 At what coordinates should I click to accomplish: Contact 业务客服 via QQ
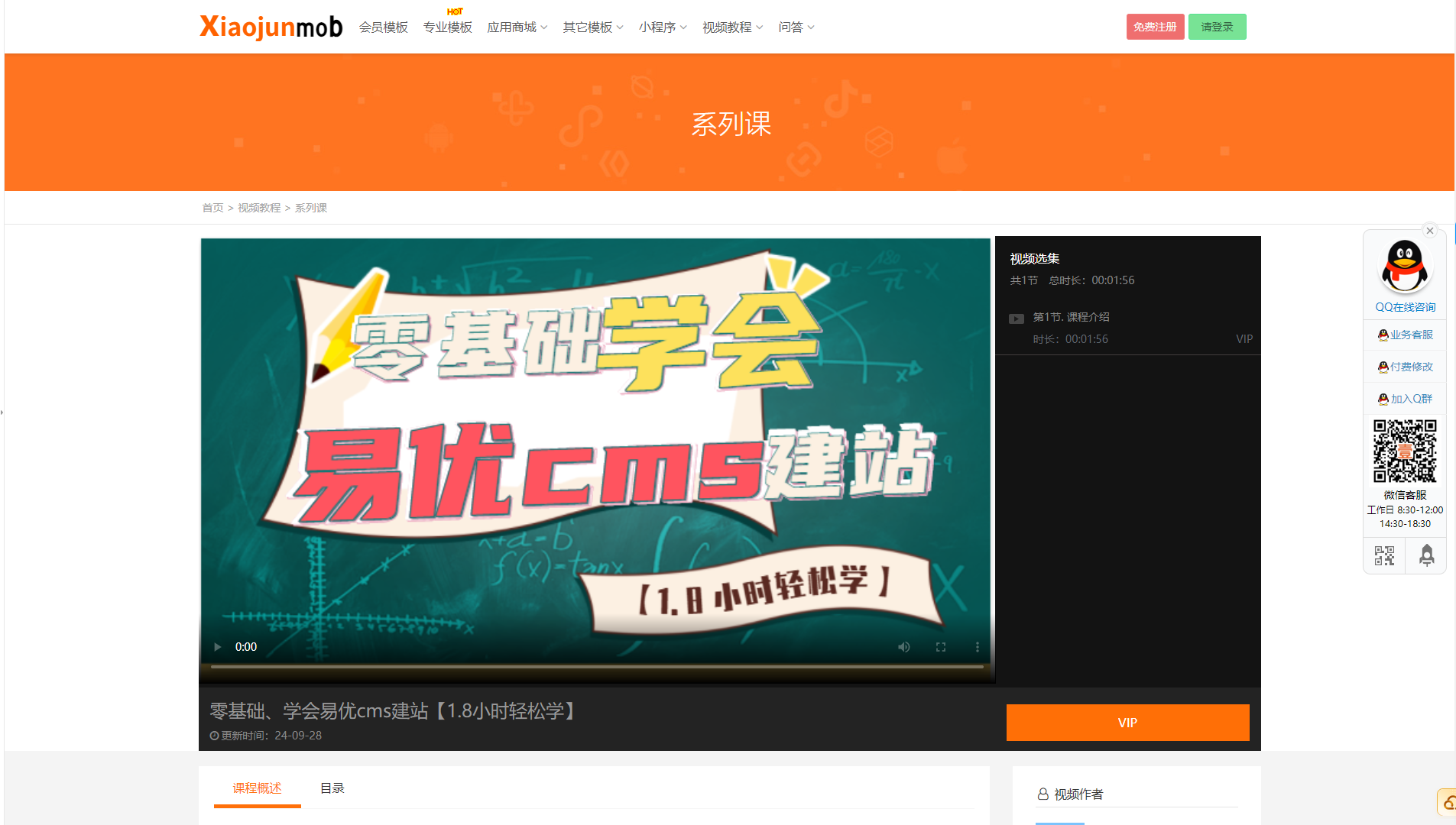coord(1406,335)
